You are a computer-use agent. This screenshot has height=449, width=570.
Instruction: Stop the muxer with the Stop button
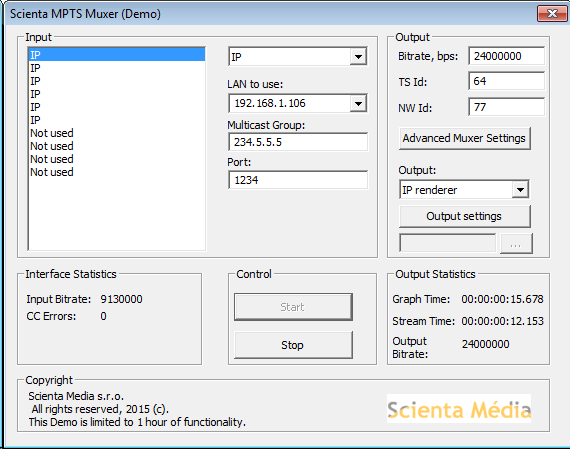(293, 345)
